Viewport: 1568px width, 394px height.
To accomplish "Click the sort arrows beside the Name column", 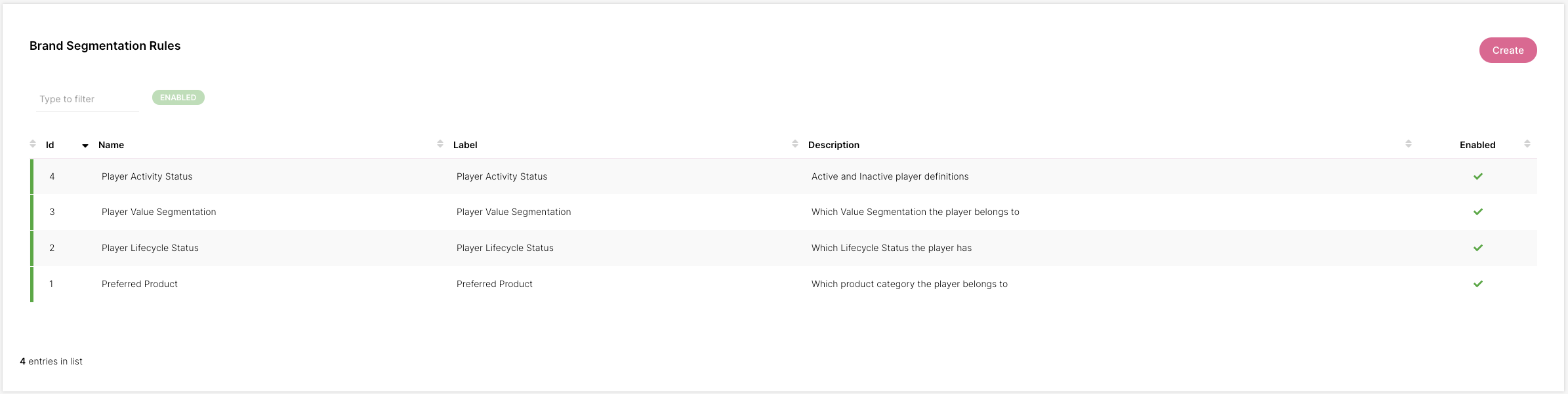I will point(440,144).
